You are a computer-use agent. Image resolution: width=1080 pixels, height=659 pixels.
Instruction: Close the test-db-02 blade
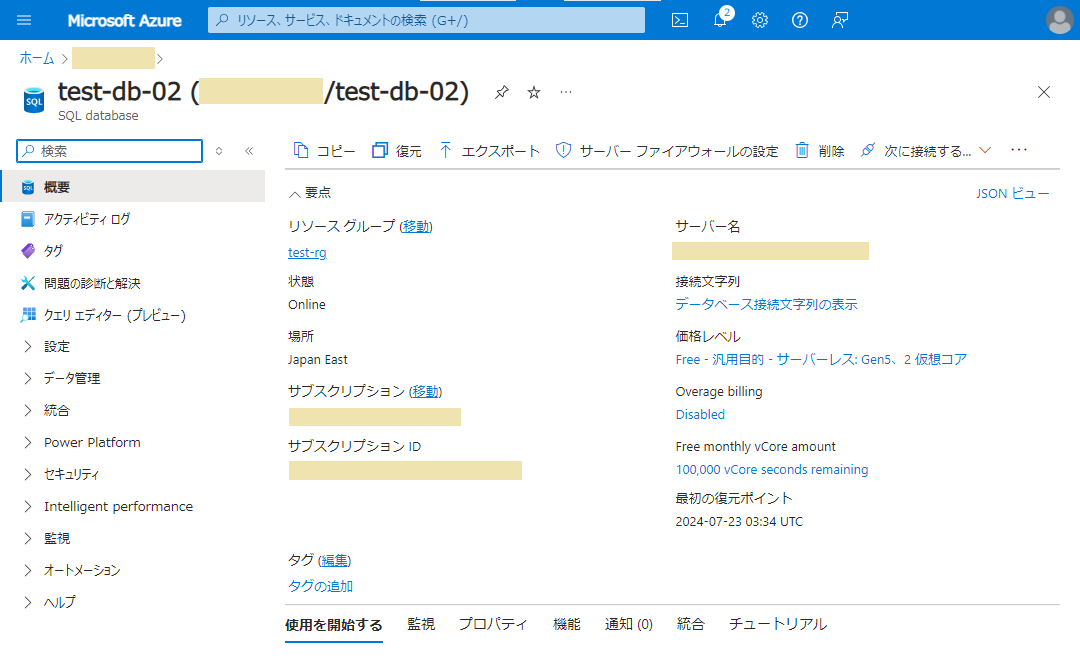click(x=1043, y=92)
